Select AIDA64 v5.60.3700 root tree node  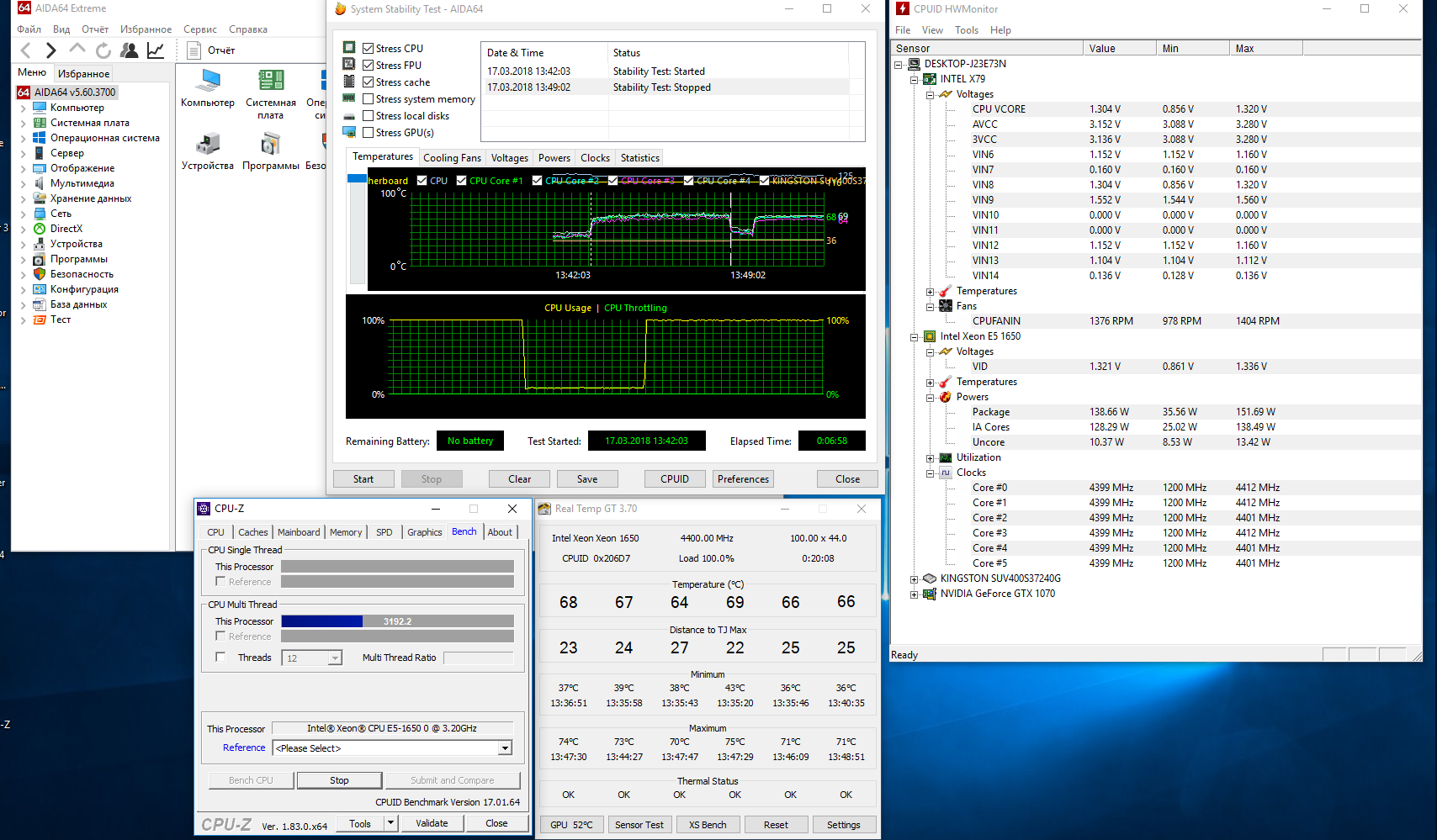click(67, 92)
